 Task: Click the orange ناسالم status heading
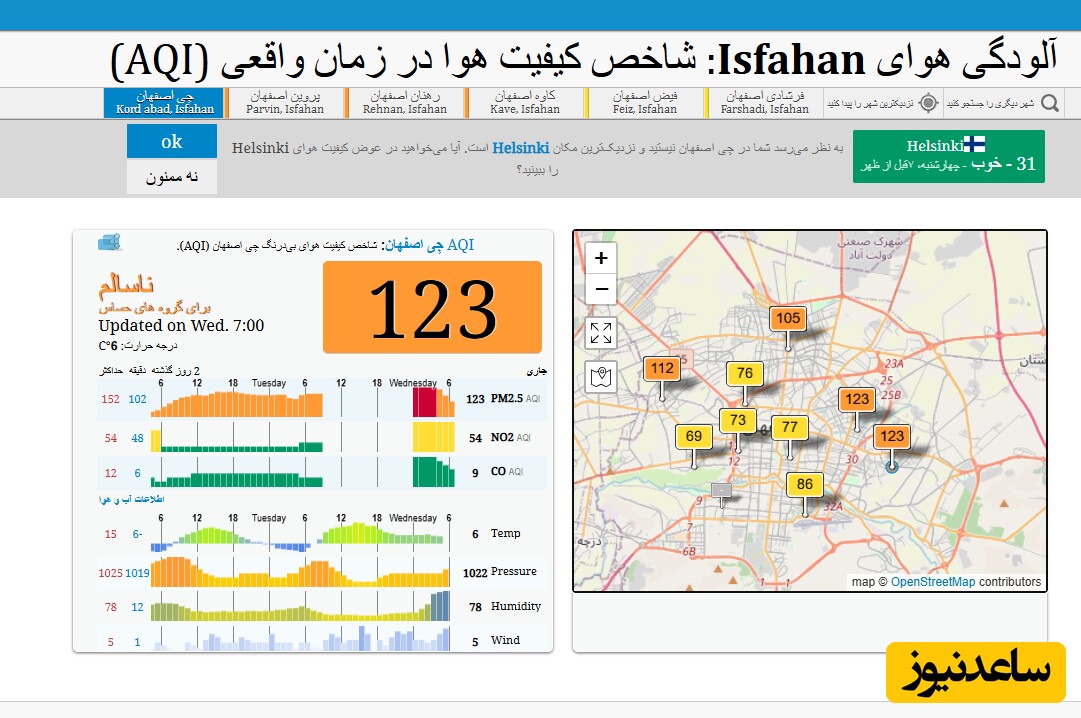tap(126, 285)
